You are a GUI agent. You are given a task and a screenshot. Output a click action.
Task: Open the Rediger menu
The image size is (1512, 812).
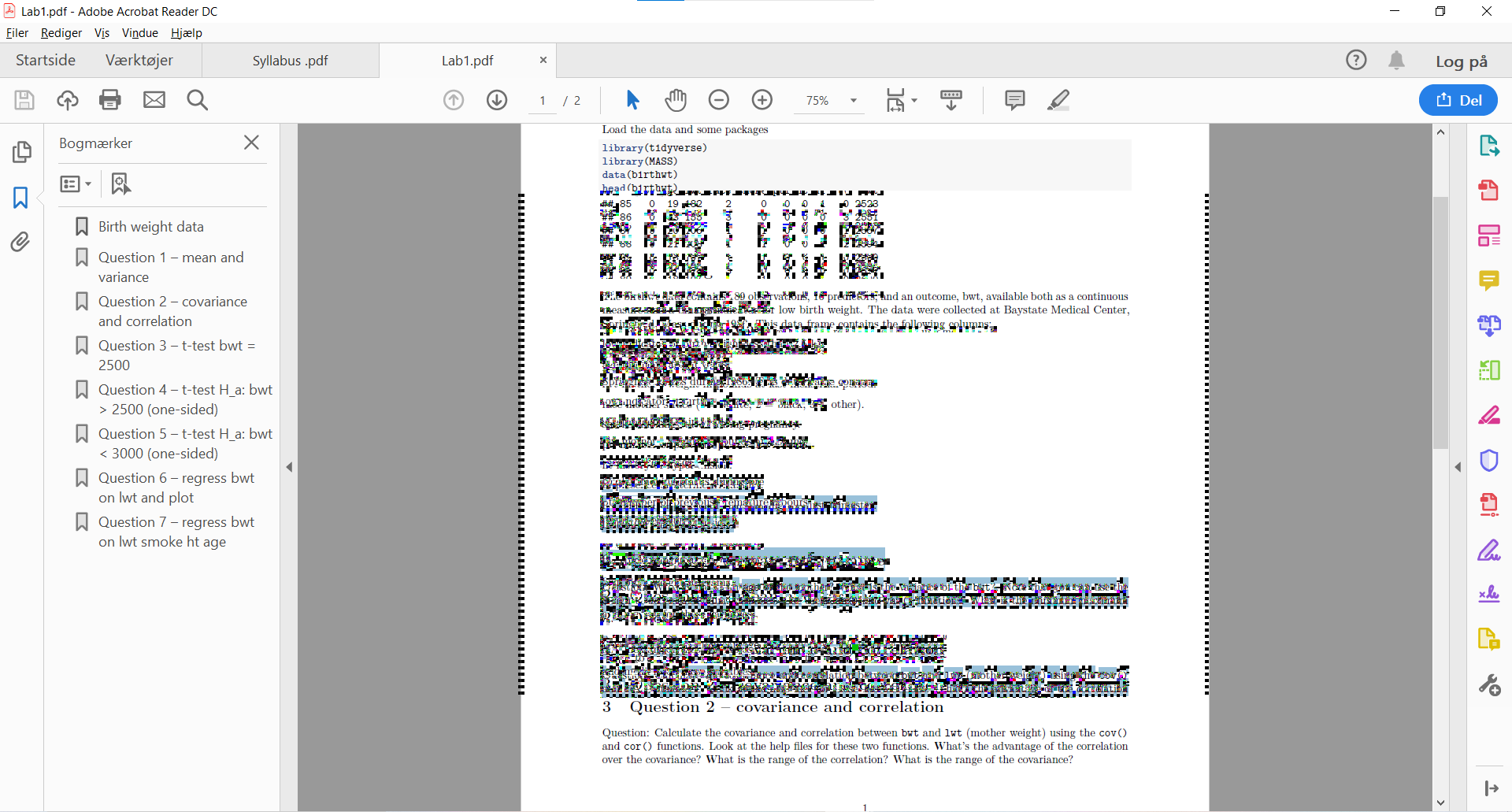click(x=61, y=33)
